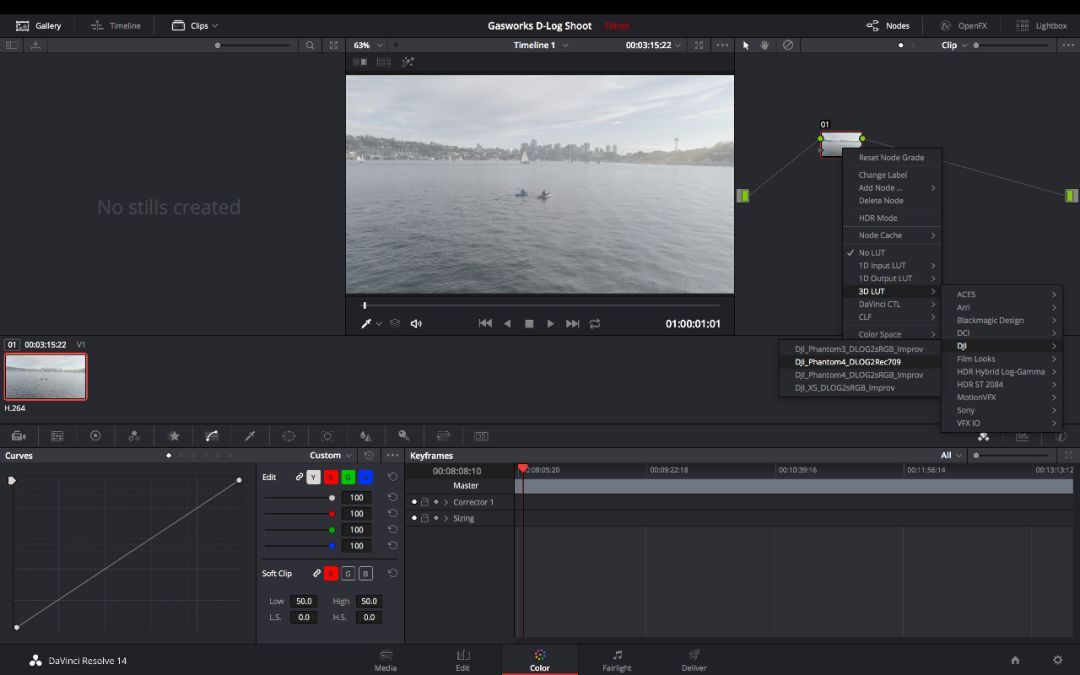This screenshot has width=1080, height=675.
Task: Open the Curves palette icon
Action: [211, 436]
